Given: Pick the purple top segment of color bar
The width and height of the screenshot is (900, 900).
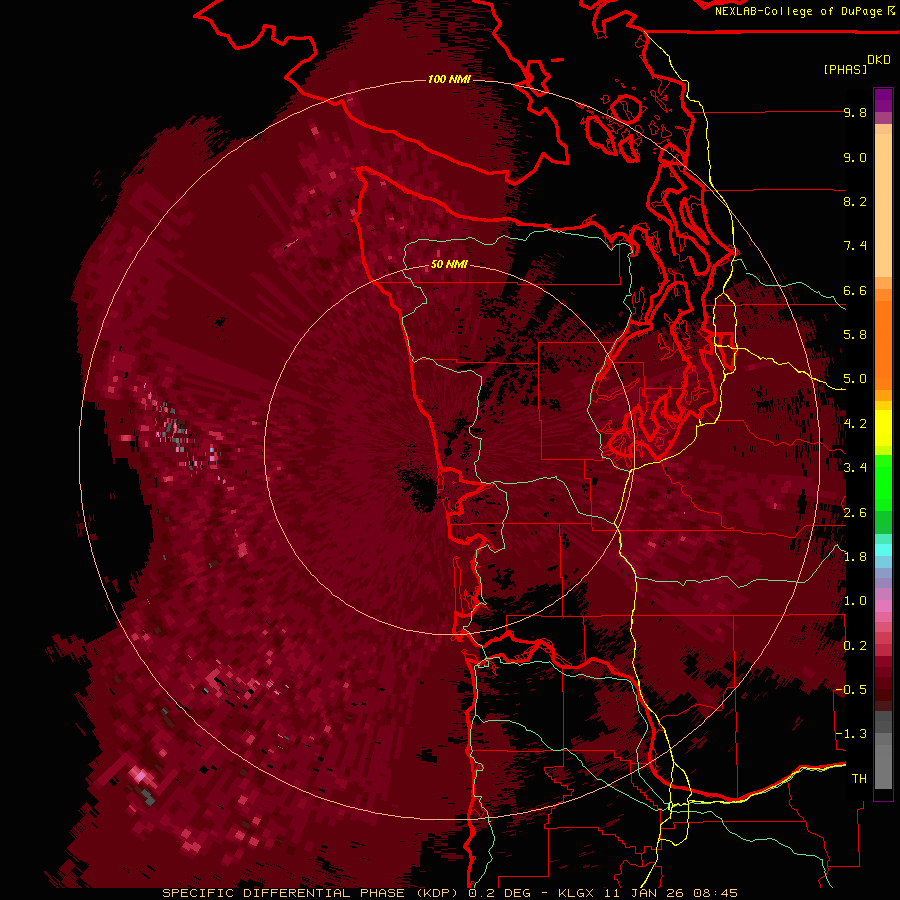Looking at the screenshot, I should (x=883, y=100).
